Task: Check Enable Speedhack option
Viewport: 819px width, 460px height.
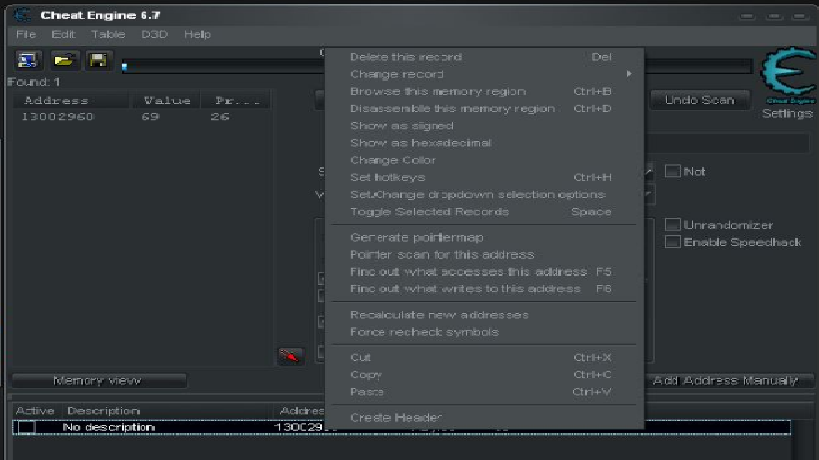Action: click(673, 242)
